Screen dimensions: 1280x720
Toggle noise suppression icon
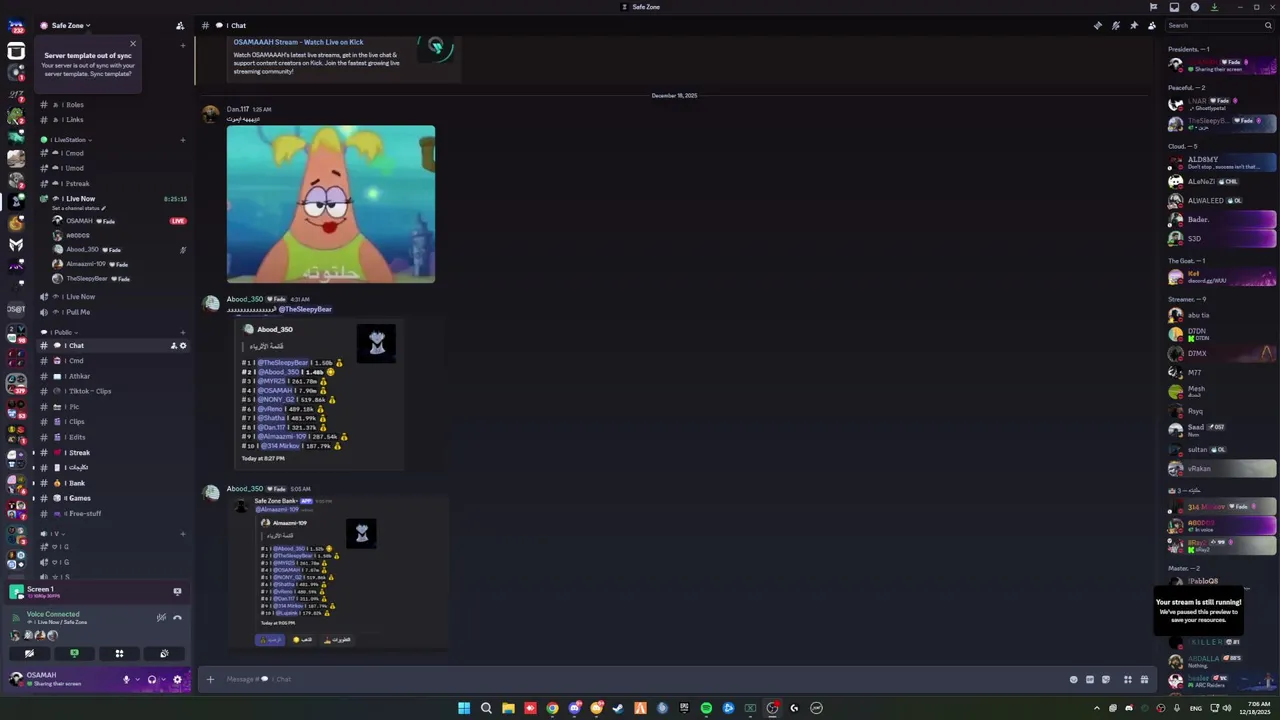161,618
